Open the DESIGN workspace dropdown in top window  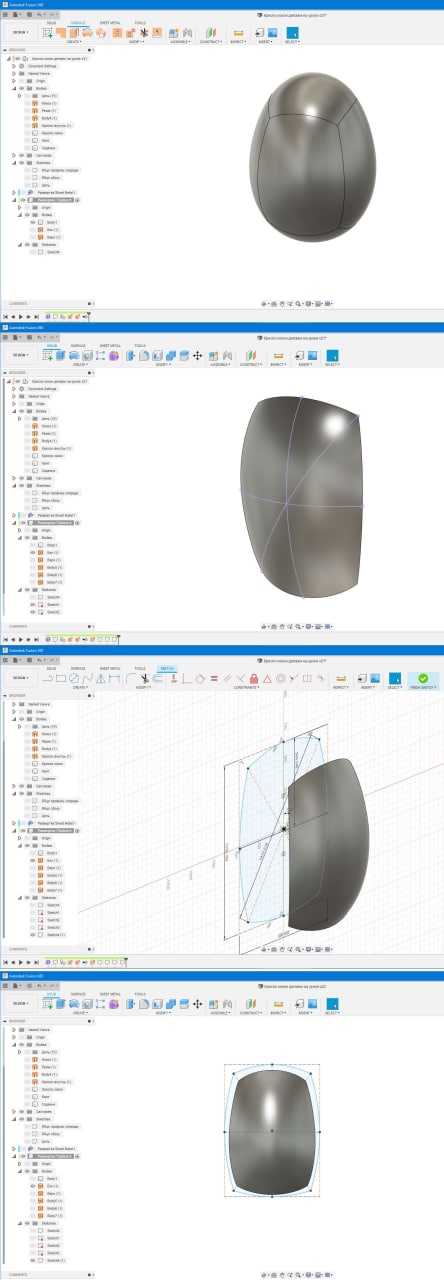click(x=21, y=32)
